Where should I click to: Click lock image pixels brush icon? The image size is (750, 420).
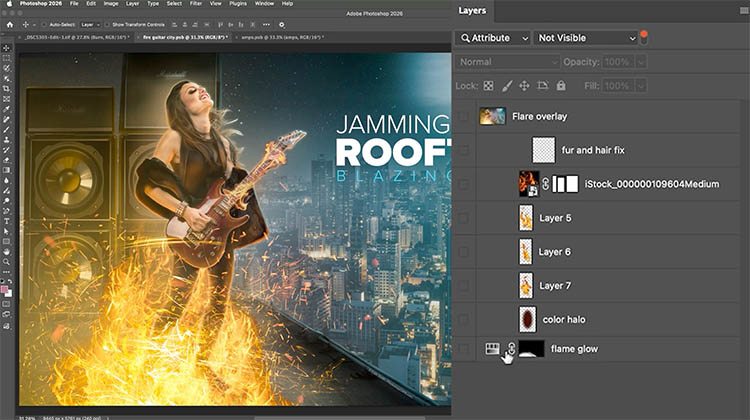(x=507, y=87)
